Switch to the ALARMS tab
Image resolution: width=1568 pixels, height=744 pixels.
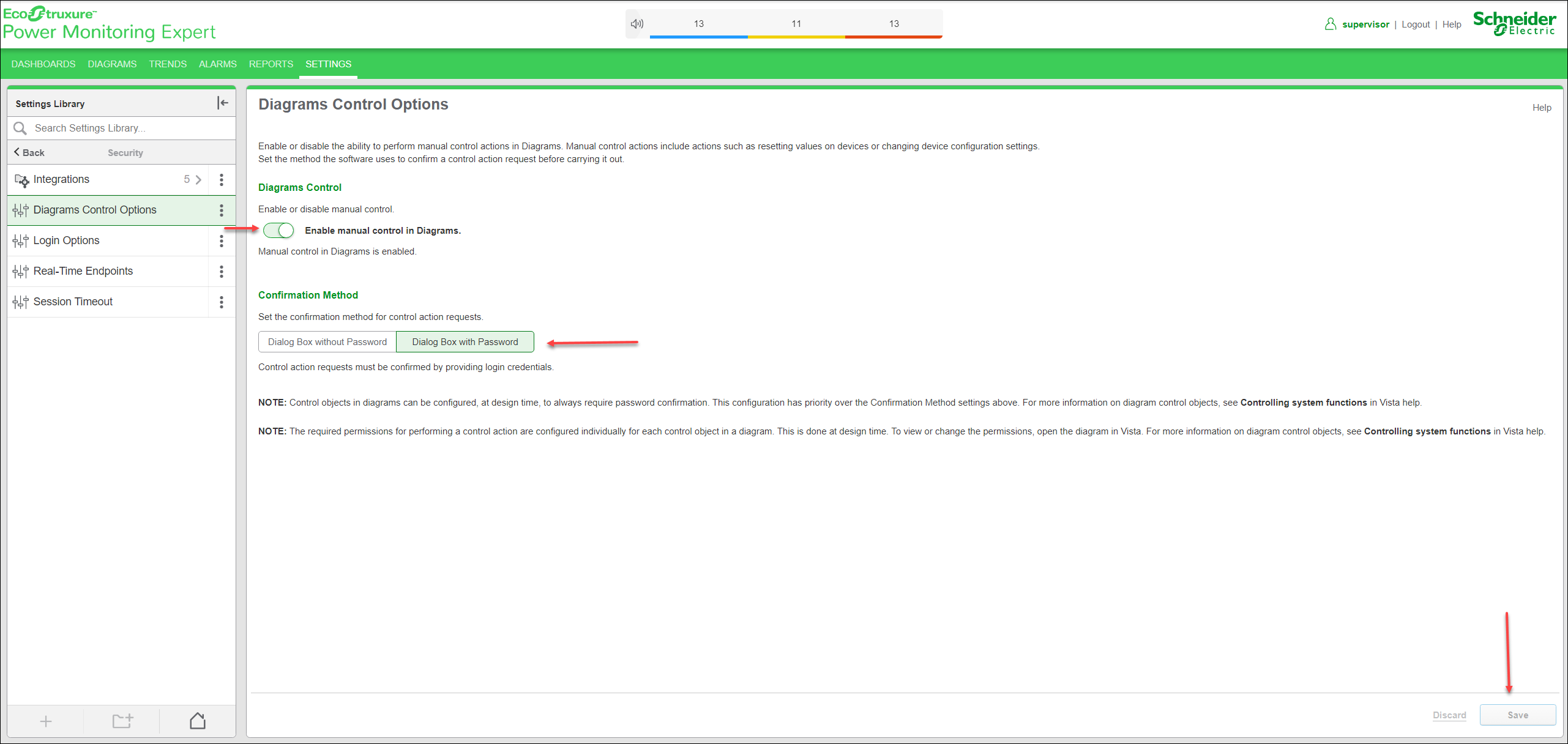point(217,64)
